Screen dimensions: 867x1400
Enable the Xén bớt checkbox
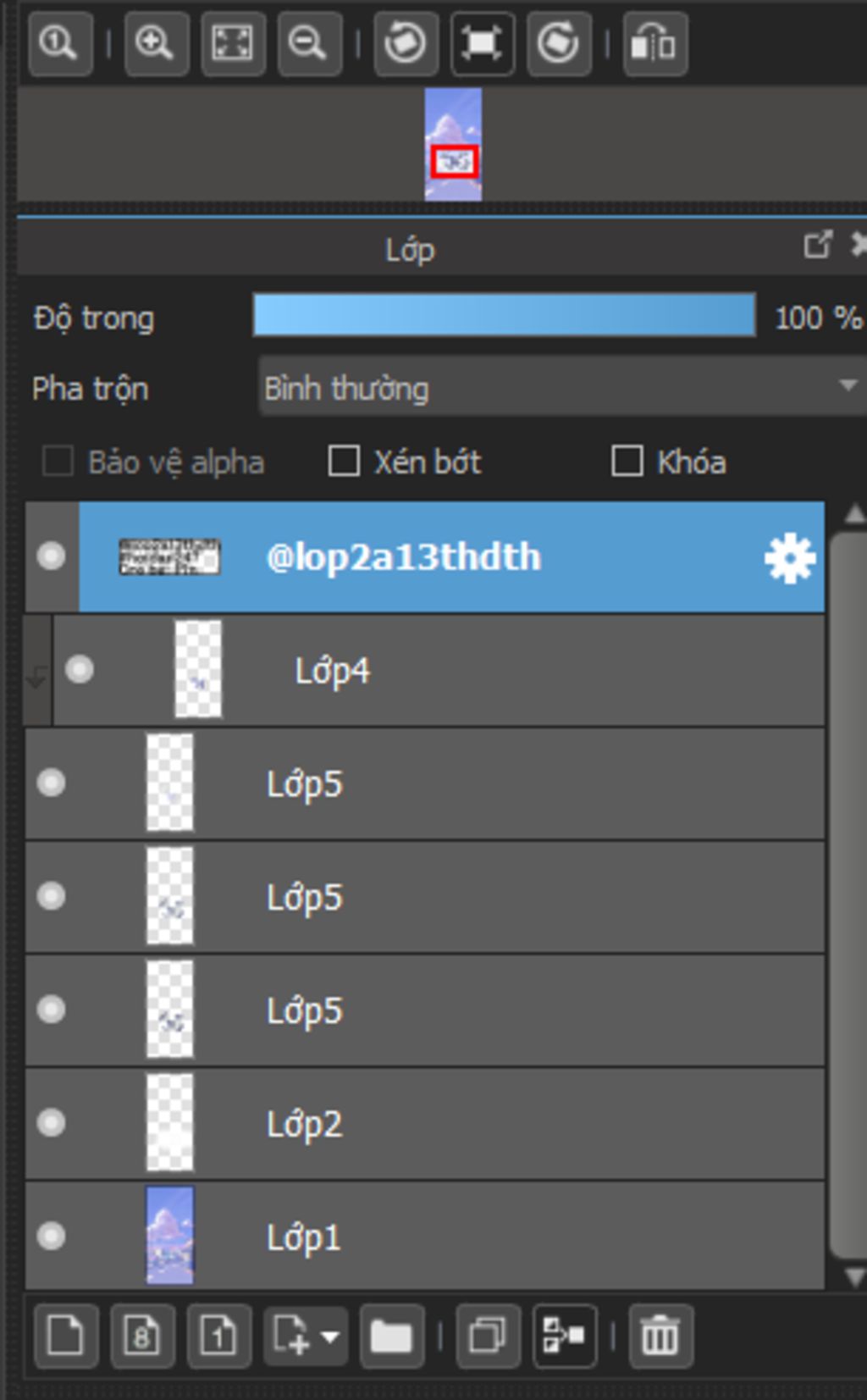click(344, 462)
